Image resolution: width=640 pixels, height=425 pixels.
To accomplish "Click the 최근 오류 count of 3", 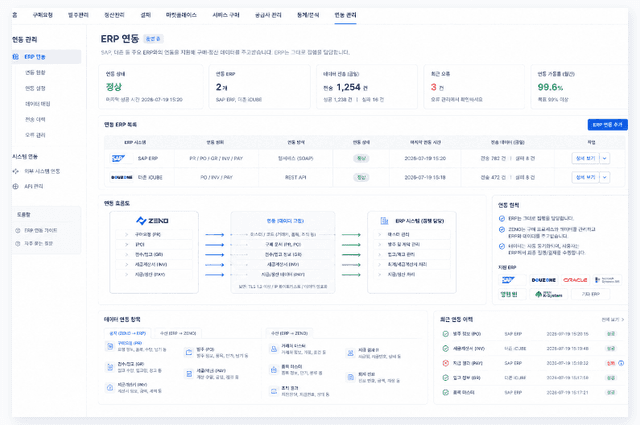I will [434, 87].
